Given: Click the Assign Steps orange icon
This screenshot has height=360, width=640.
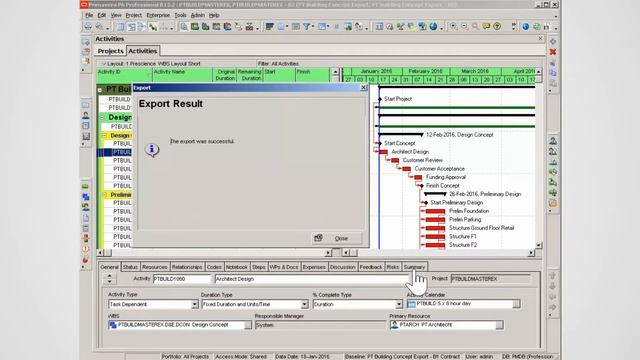Looking at the screenshot, I should pyautogui.click(x=553, y=203).
